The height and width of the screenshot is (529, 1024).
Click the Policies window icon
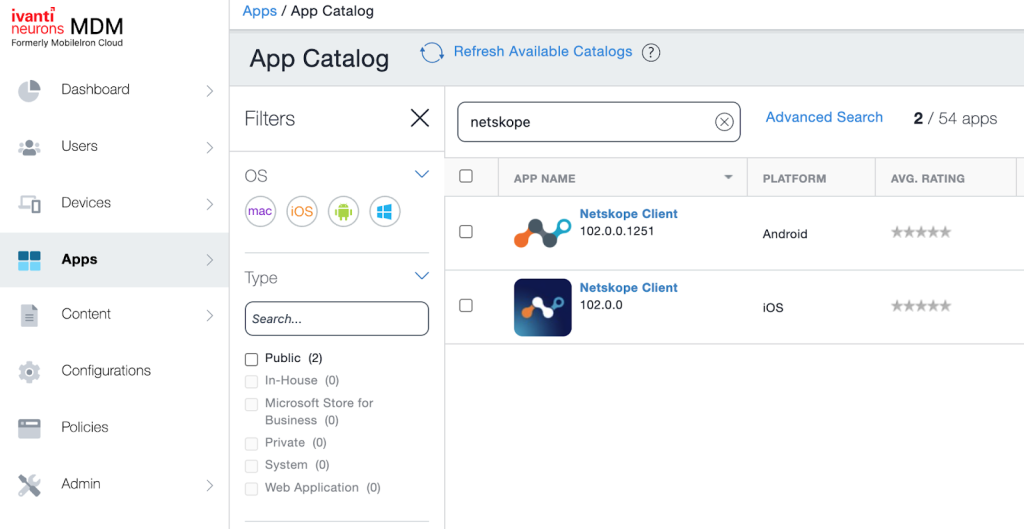click(x=29, y=428)
